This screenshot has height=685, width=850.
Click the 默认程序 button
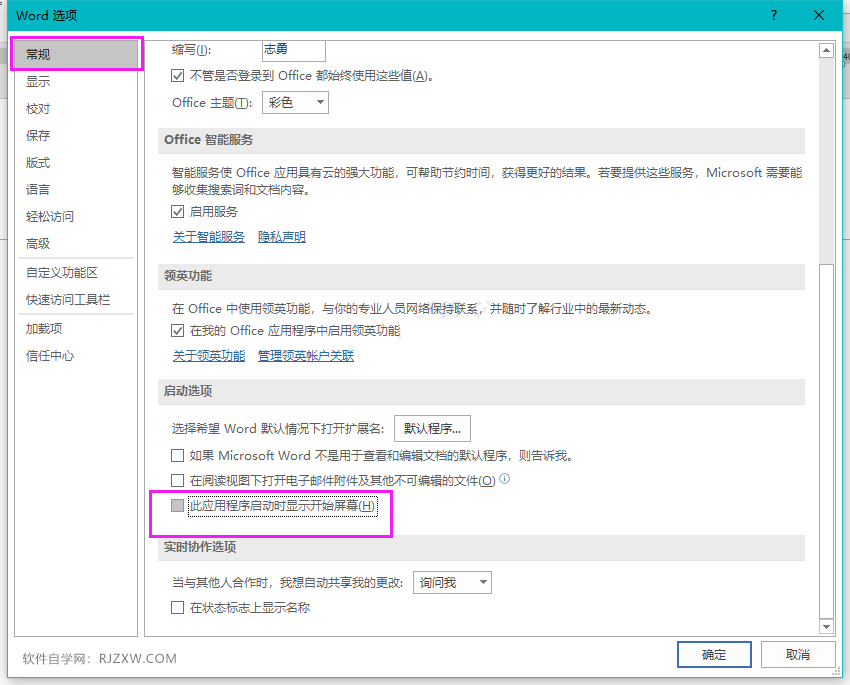(x=432, y=428)
